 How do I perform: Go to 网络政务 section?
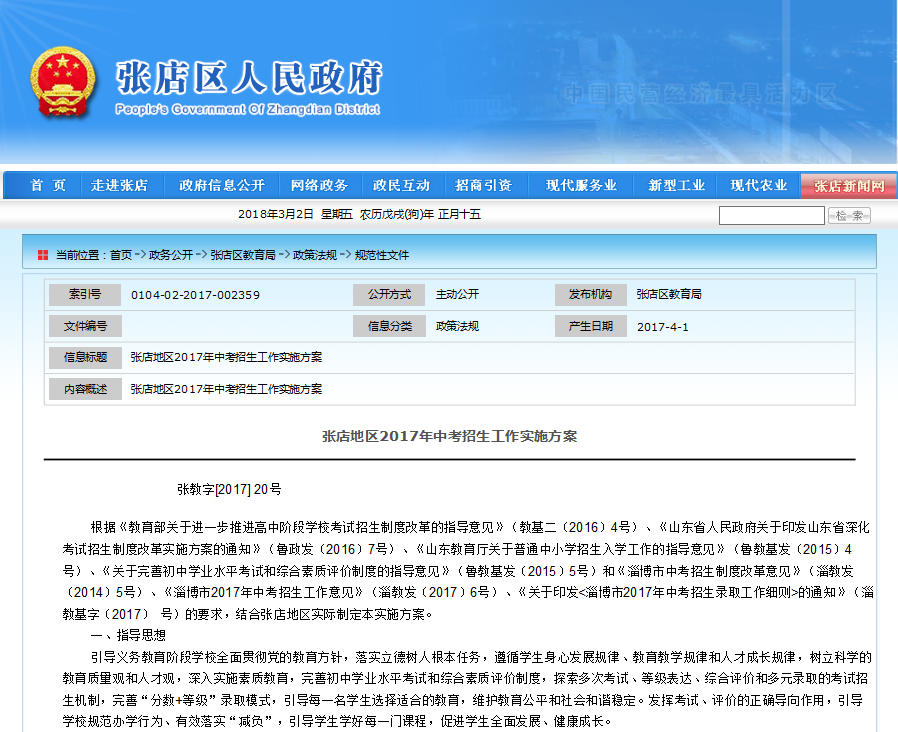(x=319, y=186)
